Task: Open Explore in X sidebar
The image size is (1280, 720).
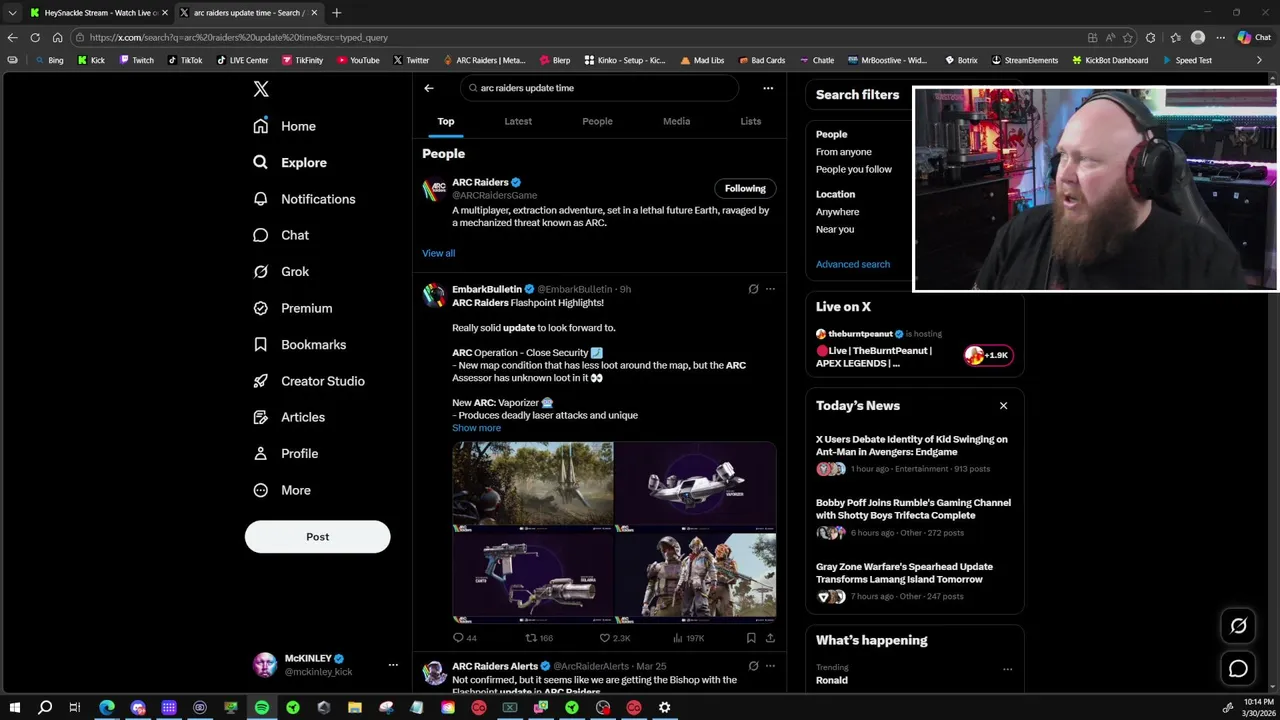Action: (290, 163)
